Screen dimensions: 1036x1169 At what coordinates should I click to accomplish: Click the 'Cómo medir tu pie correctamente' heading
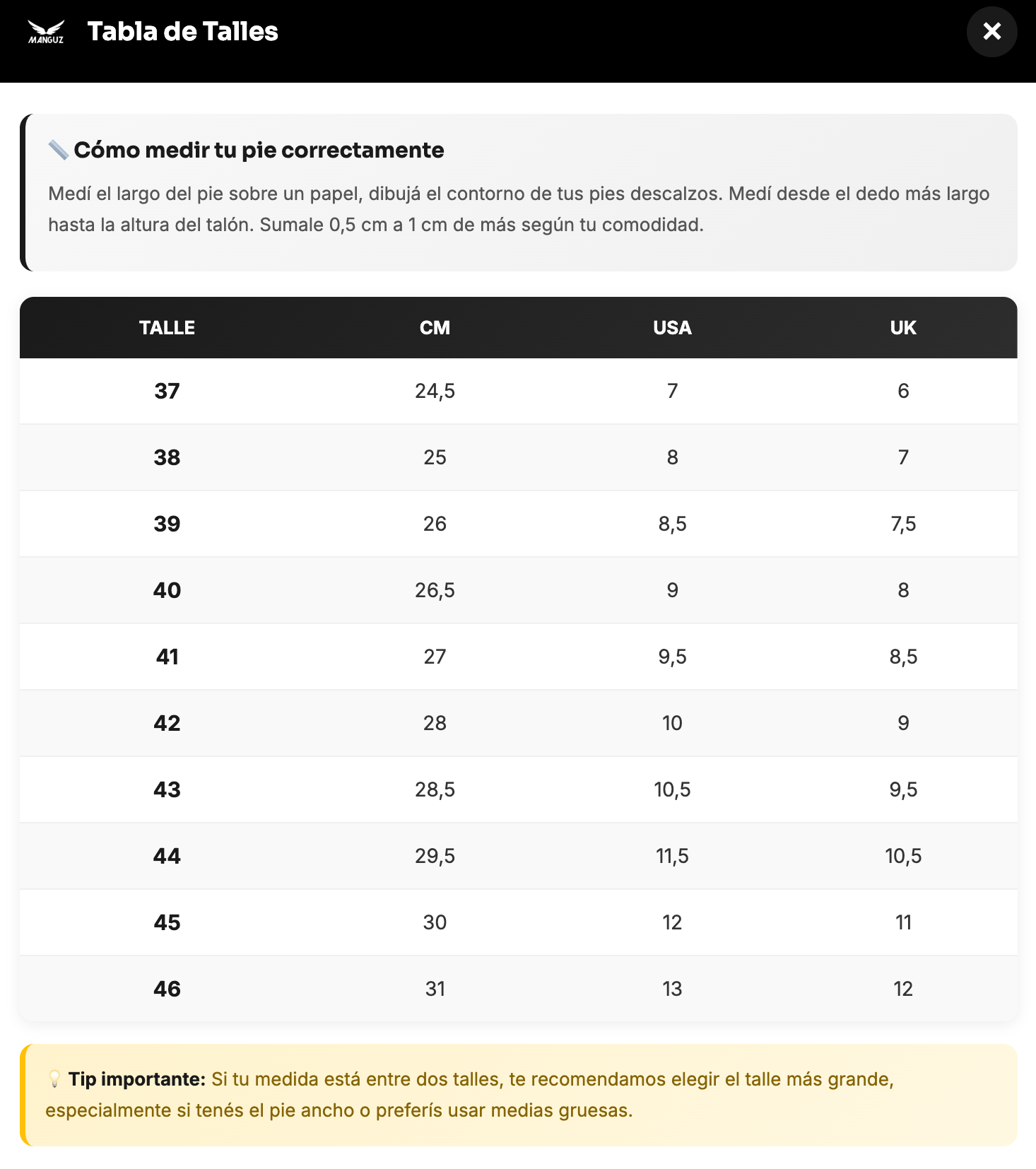click(x=259, y=150)
